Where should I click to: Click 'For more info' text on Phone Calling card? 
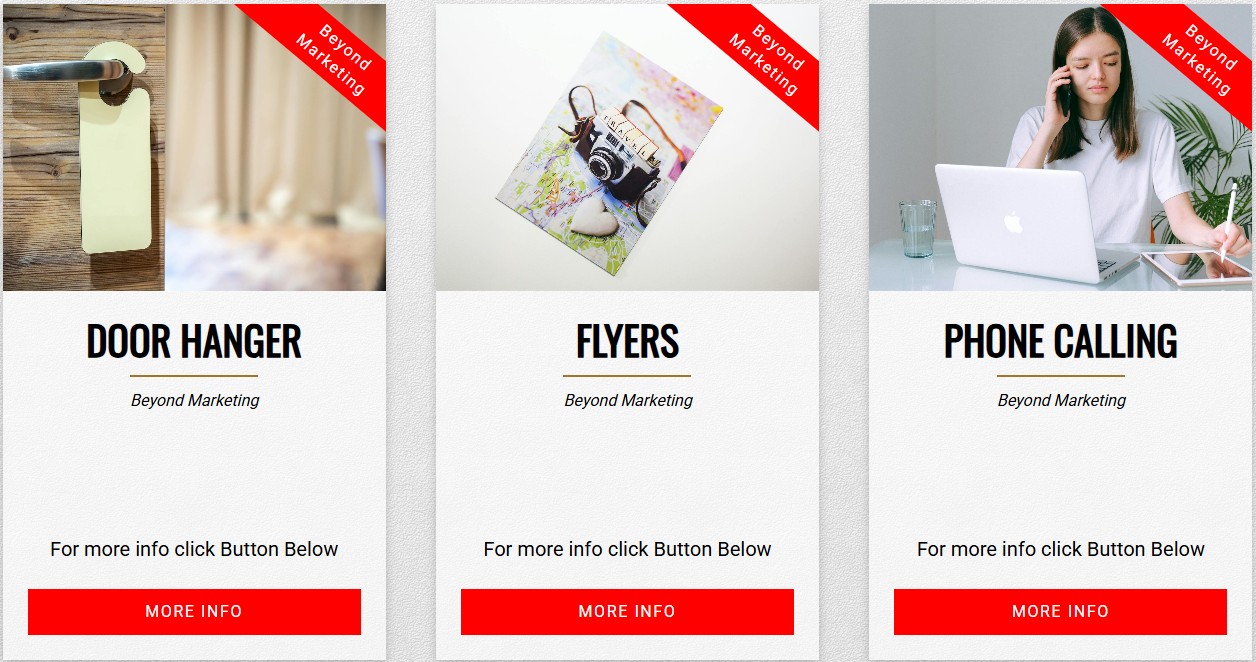coord(1060,549)
